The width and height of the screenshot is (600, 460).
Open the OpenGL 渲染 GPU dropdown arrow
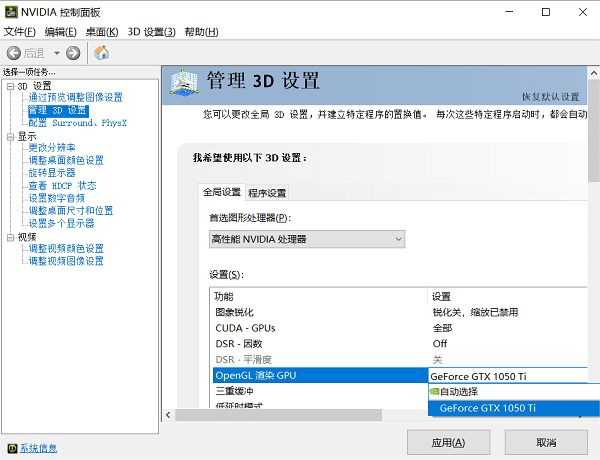(x=578, y=375)
